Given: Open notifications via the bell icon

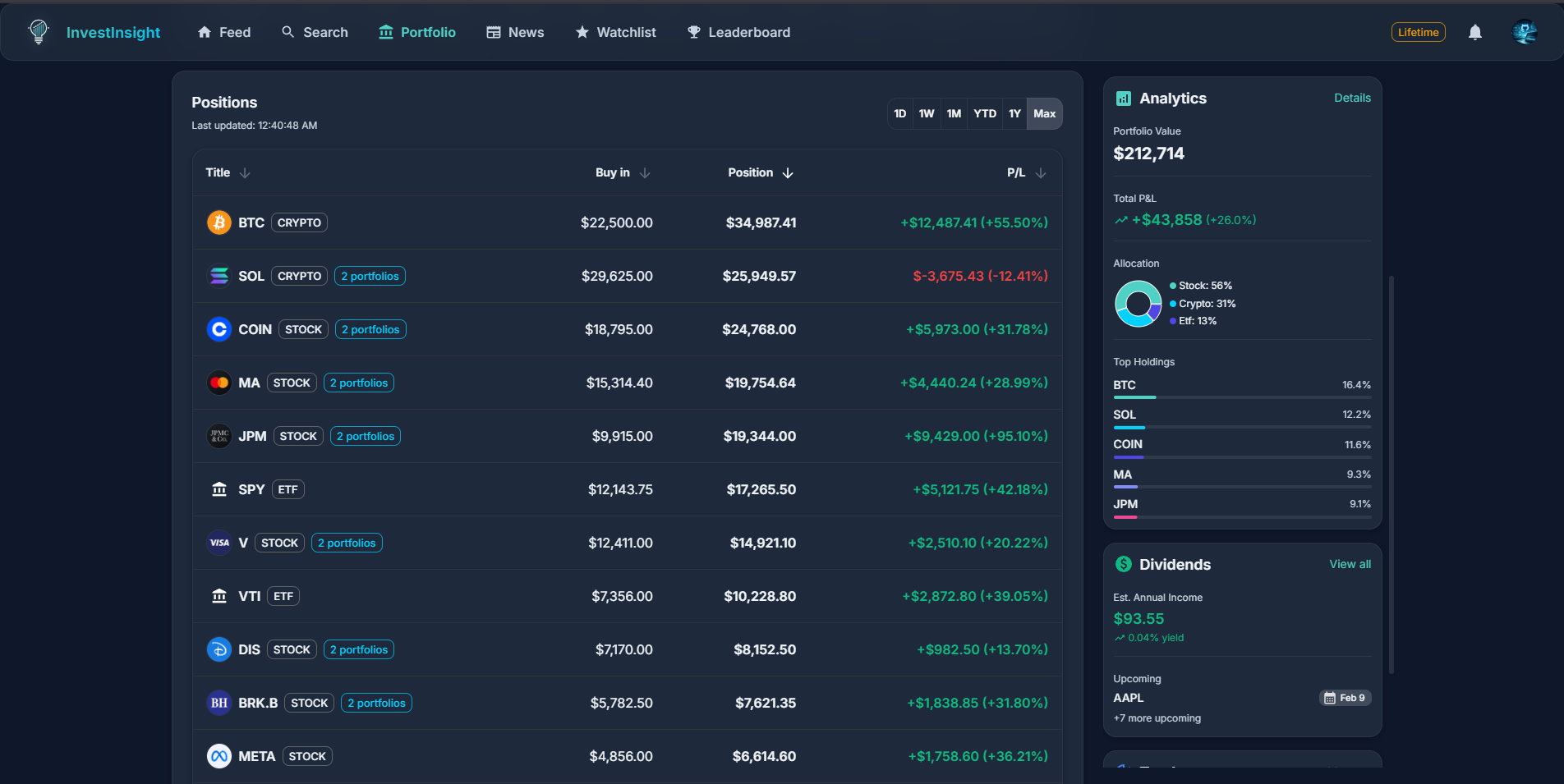Looking at the screenshot, I should (1474, 32).
